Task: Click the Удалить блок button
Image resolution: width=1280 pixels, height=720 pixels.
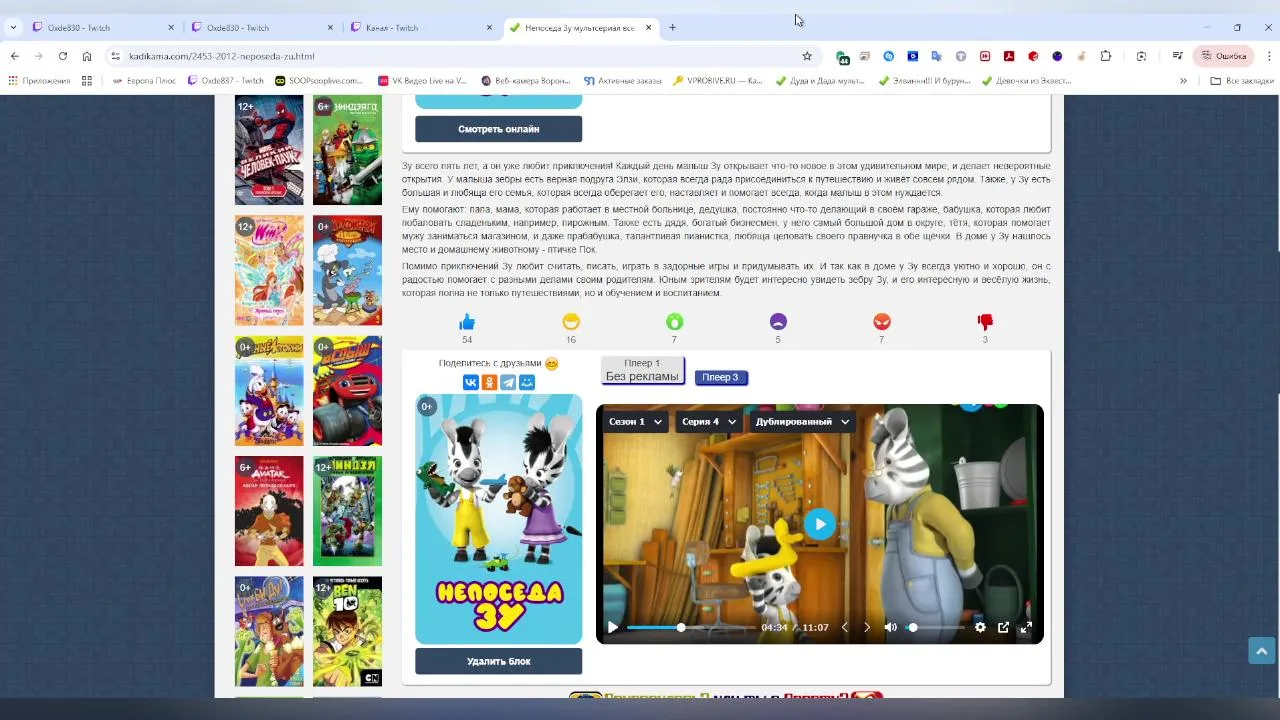Action: 498,661
